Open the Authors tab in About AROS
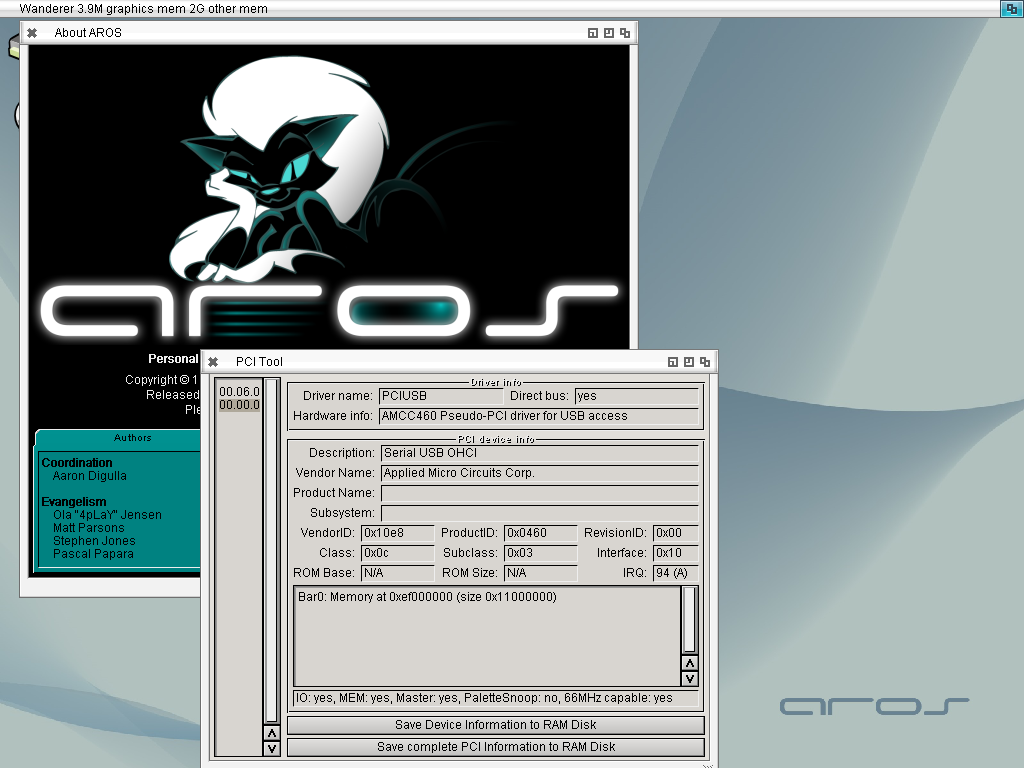Viewport: 1024px width, 768px height. click(x=133, y=438)
